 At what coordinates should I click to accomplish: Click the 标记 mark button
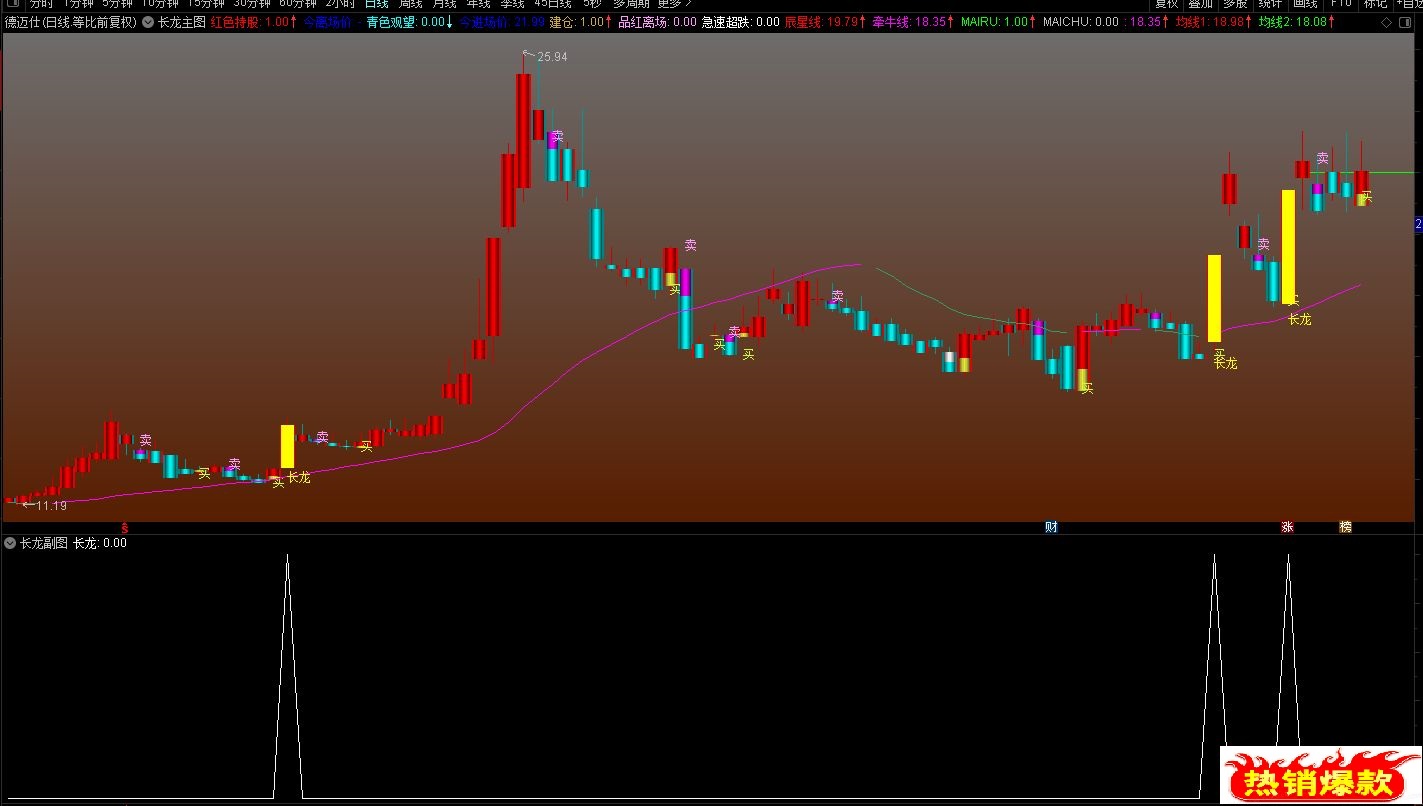(1375, 4)
